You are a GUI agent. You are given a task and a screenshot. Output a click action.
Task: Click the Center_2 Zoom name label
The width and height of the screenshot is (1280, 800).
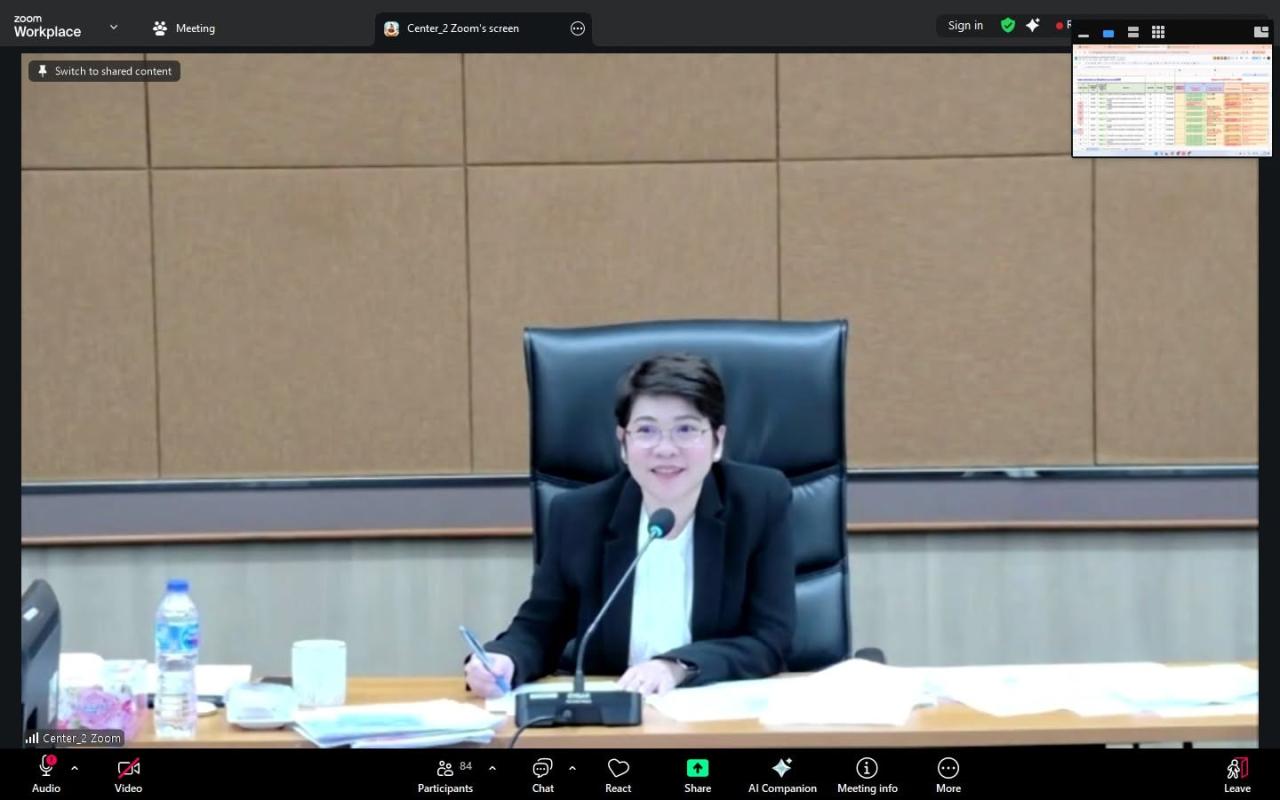(82, 738)
